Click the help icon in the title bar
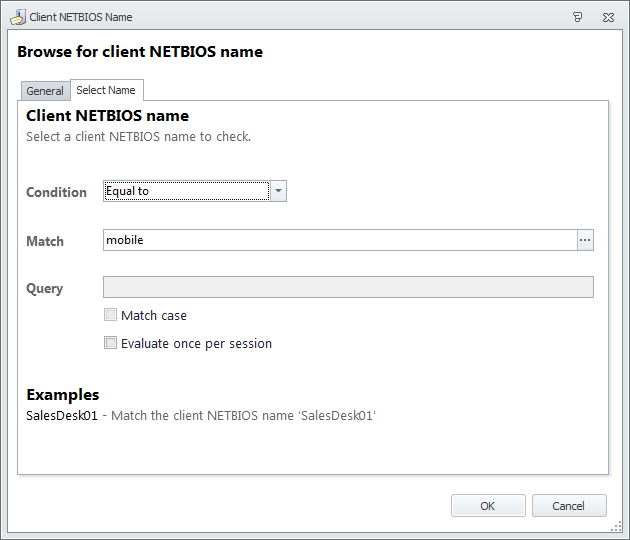This screenshot has width=630, height=540. 577,17
